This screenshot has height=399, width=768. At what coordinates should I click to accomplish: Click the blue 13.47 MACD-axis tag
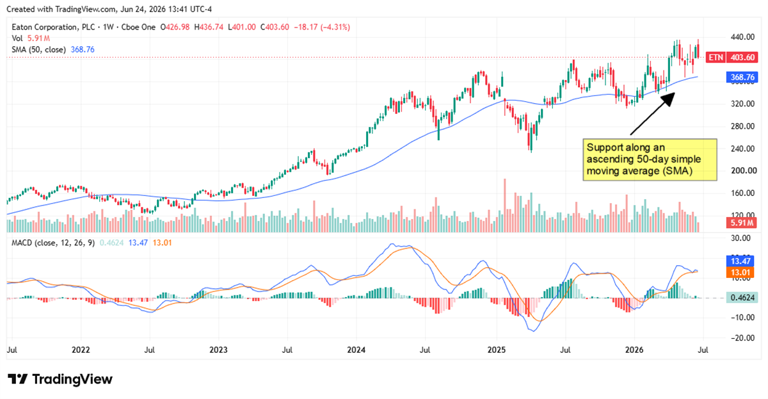click(x=741, y=261)
